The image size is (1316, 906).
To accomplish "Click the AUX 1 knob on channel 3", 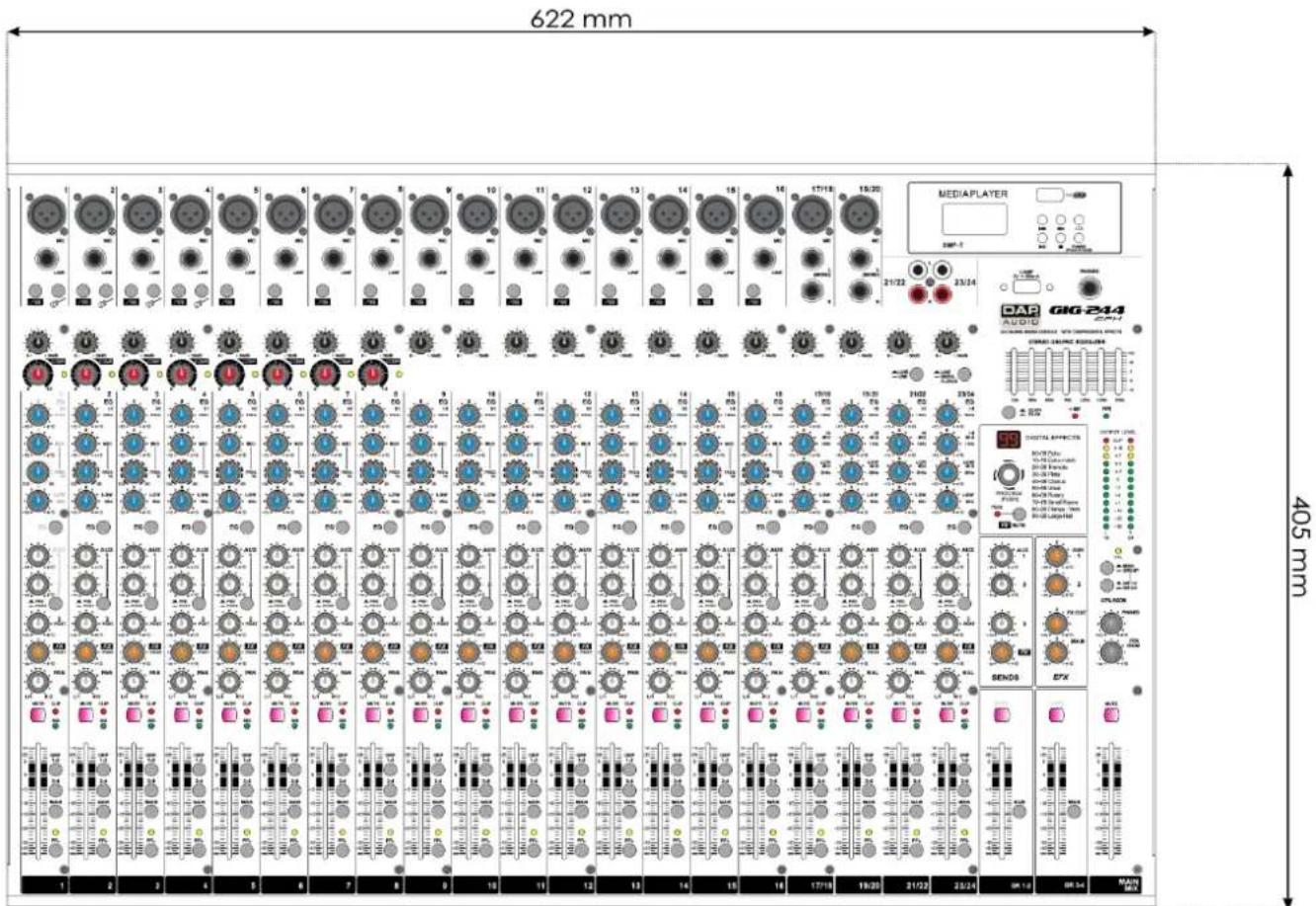I will pyautogui.click(x=134, y=557).
